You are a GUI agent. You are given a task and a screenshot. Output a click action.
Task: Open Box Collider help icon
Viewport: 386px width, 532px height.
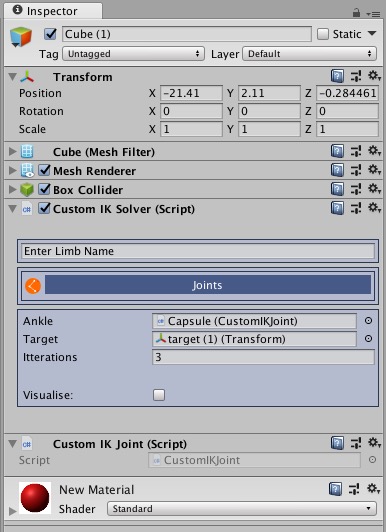337,189
